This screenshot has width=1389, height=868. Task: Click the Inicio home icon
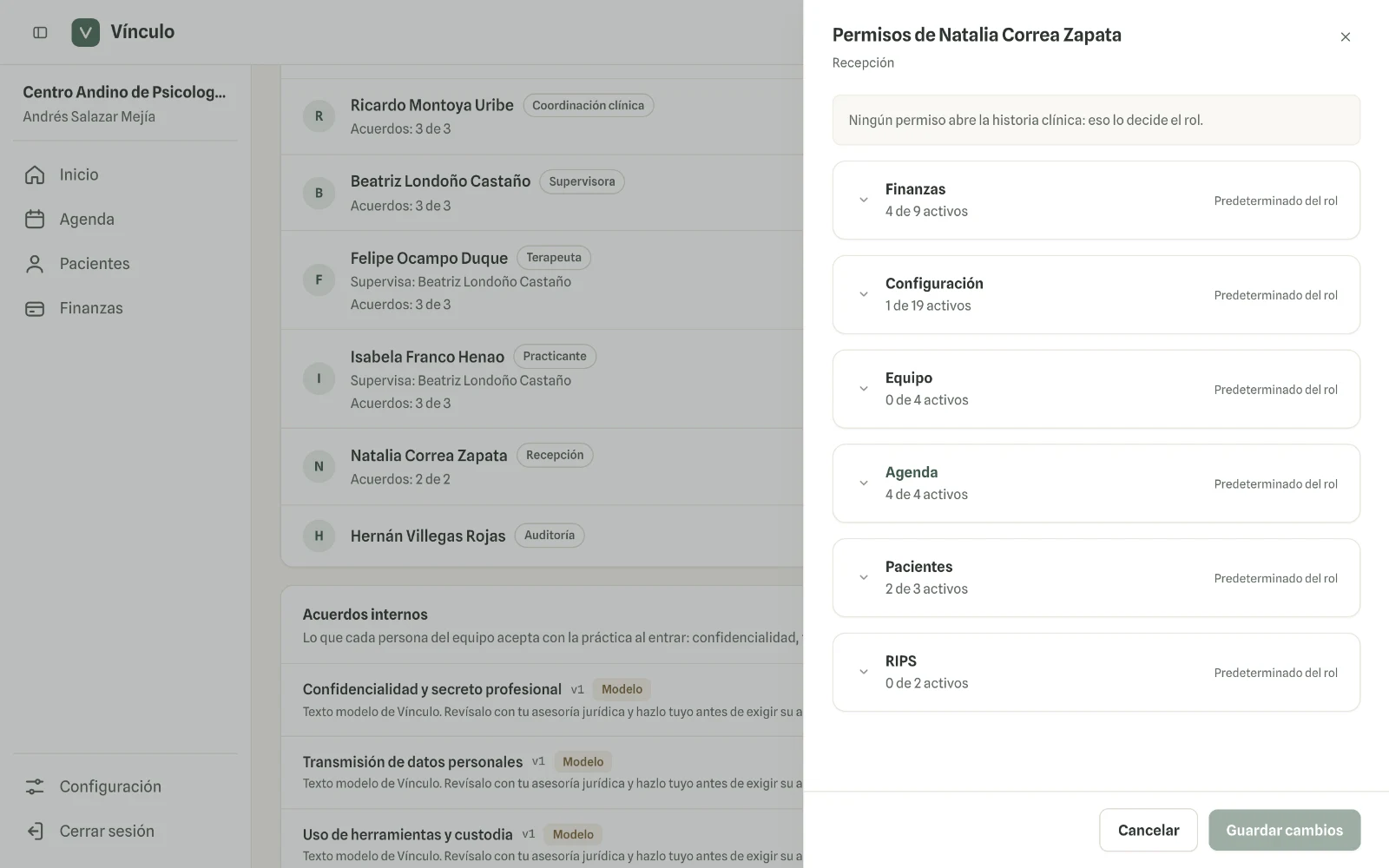[35, 174]
